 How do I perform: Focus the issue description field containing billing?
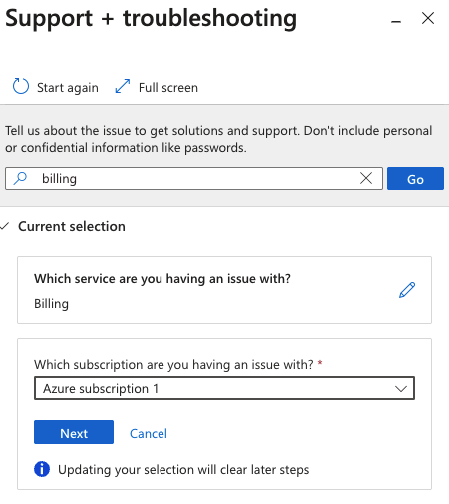pos(194,179)
